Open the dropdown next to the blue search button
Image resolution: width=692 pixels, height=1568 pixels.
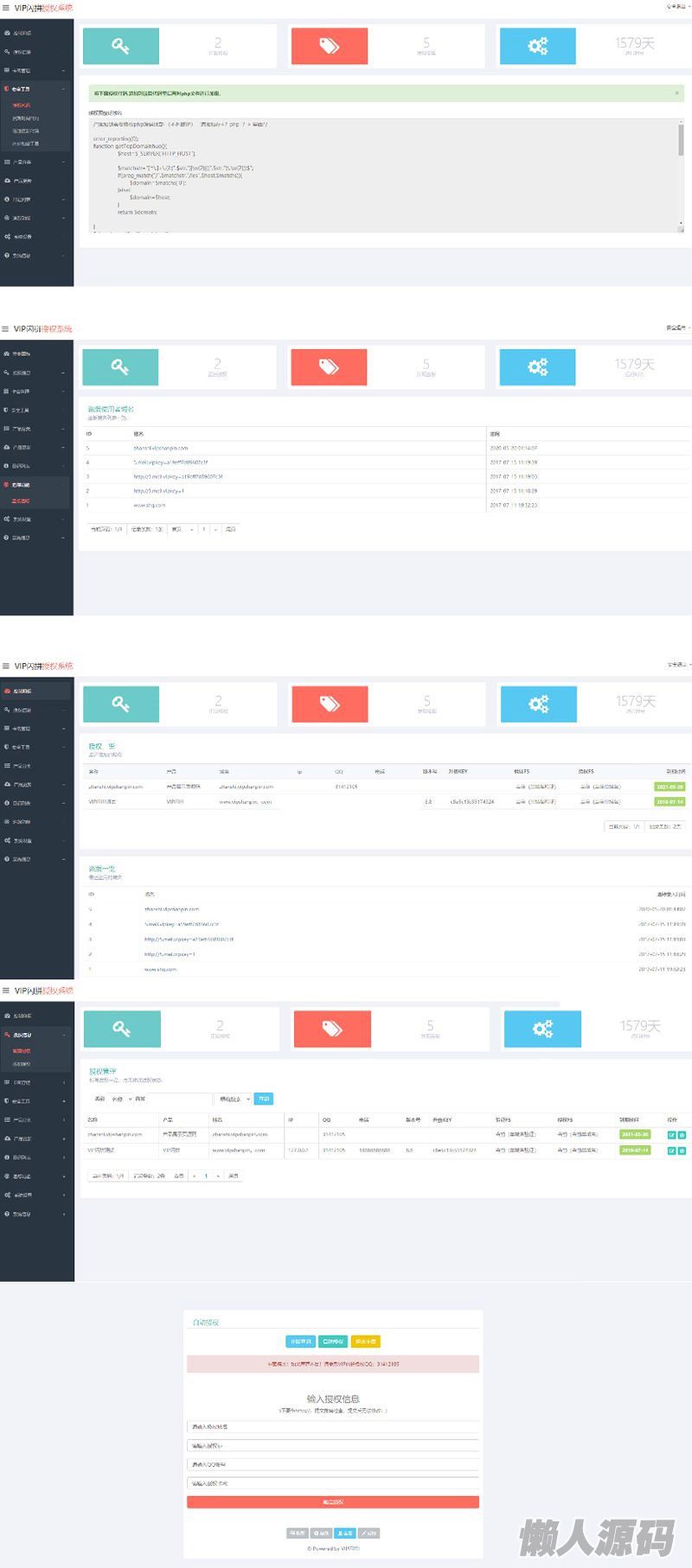[x=234, y=1099]
